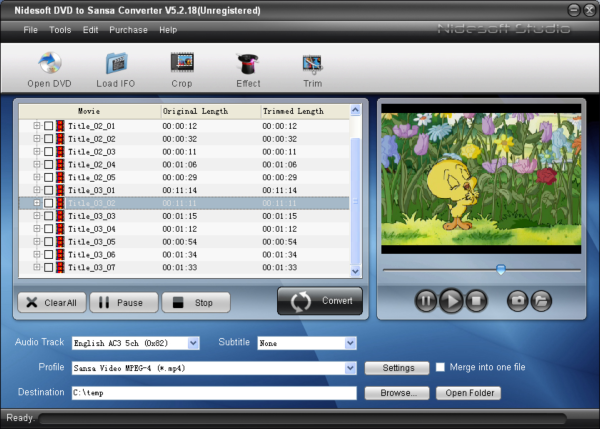The height and width of the screenshot is (429, 600).
Task: Open the Subtitle dropdown
Action: click(x=351, y=343)
